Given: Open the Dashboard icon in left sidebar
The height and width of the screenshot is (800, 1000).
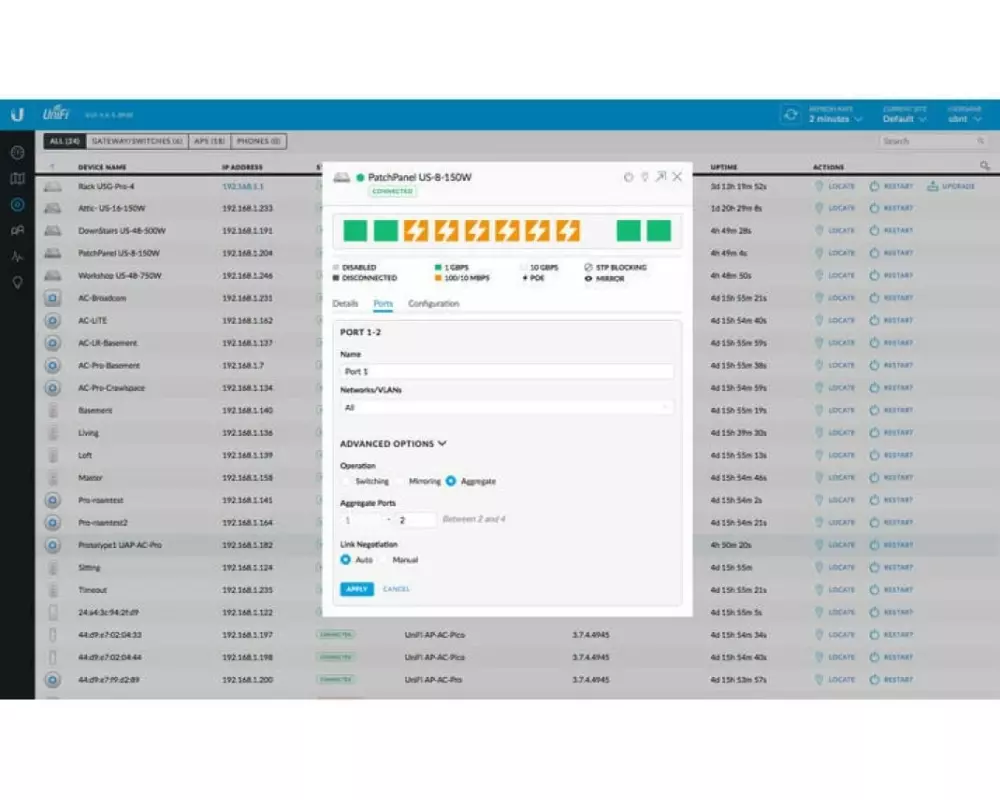Looking at the screenshot, I should coord(17,152).
